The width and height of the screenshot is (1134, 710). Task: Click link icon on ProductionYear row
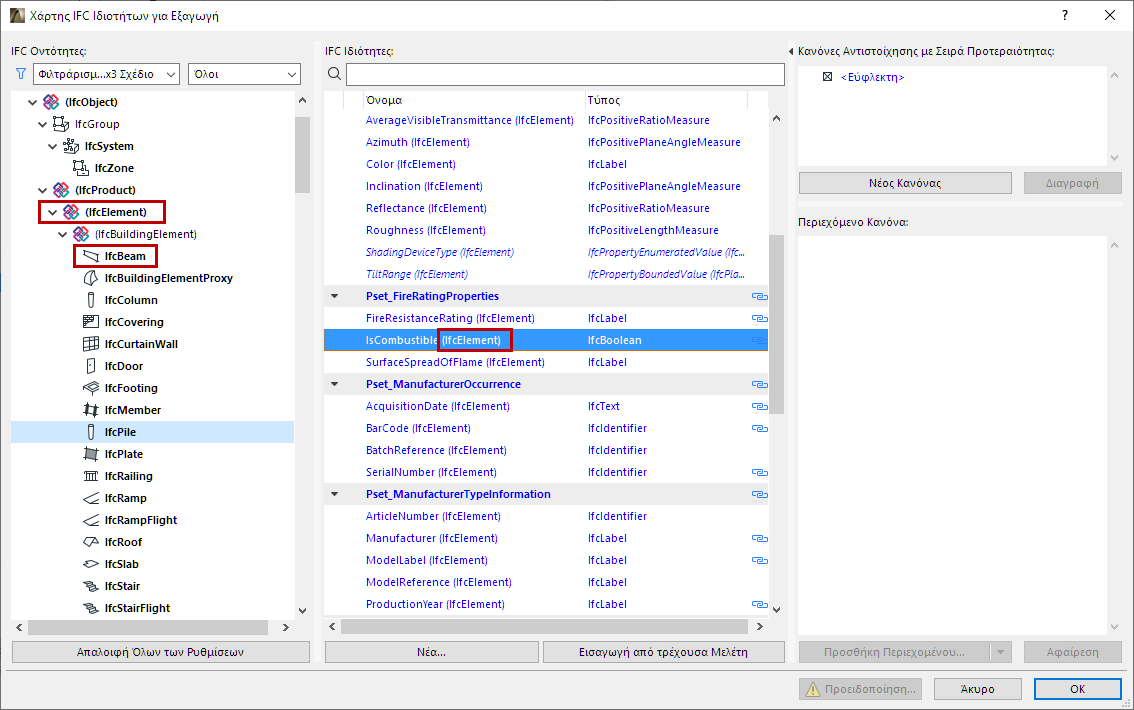(759, 604)
